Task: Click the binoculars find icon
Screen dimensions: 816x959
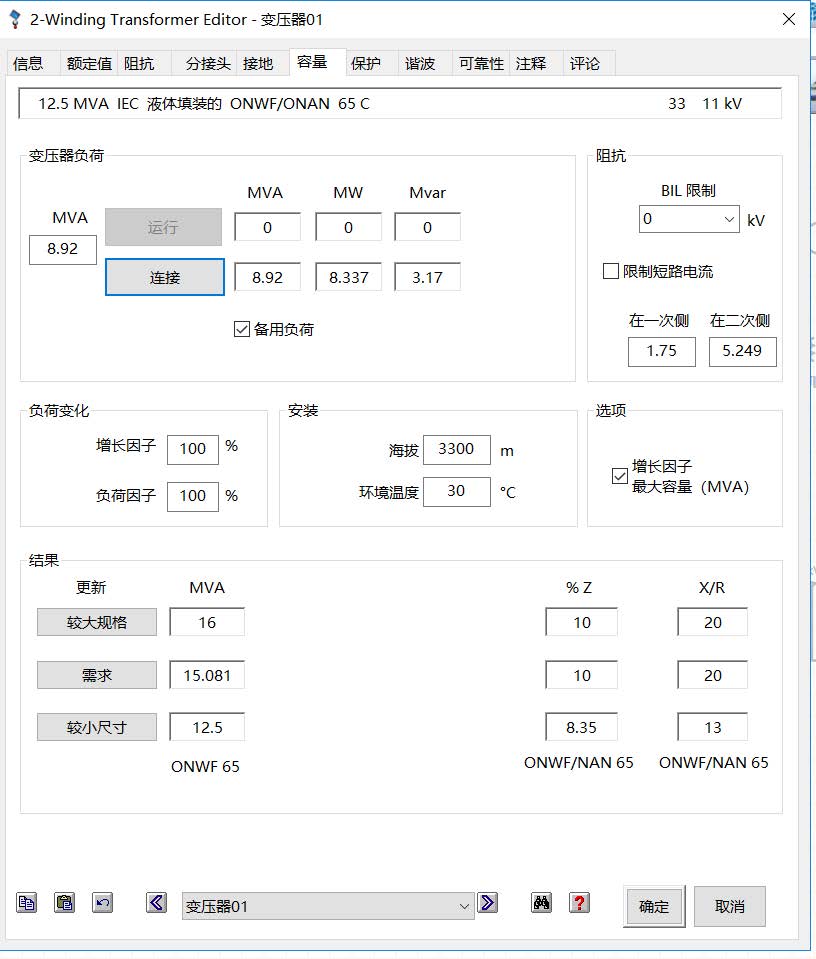Action: 542,903
